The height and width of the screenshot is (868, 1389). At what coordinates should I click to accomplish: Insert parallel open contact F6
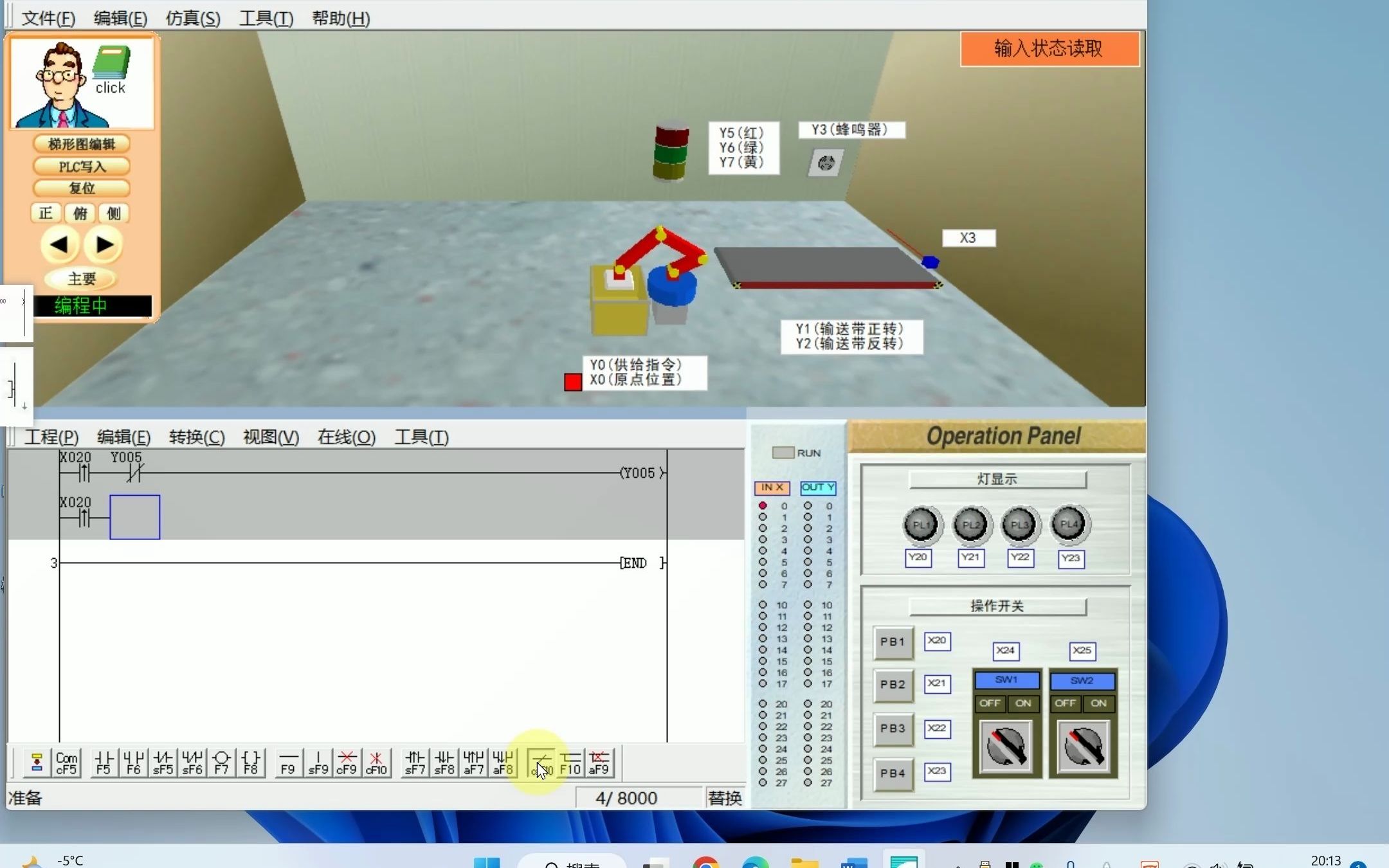pyautogui.click(x=133, y=763)
